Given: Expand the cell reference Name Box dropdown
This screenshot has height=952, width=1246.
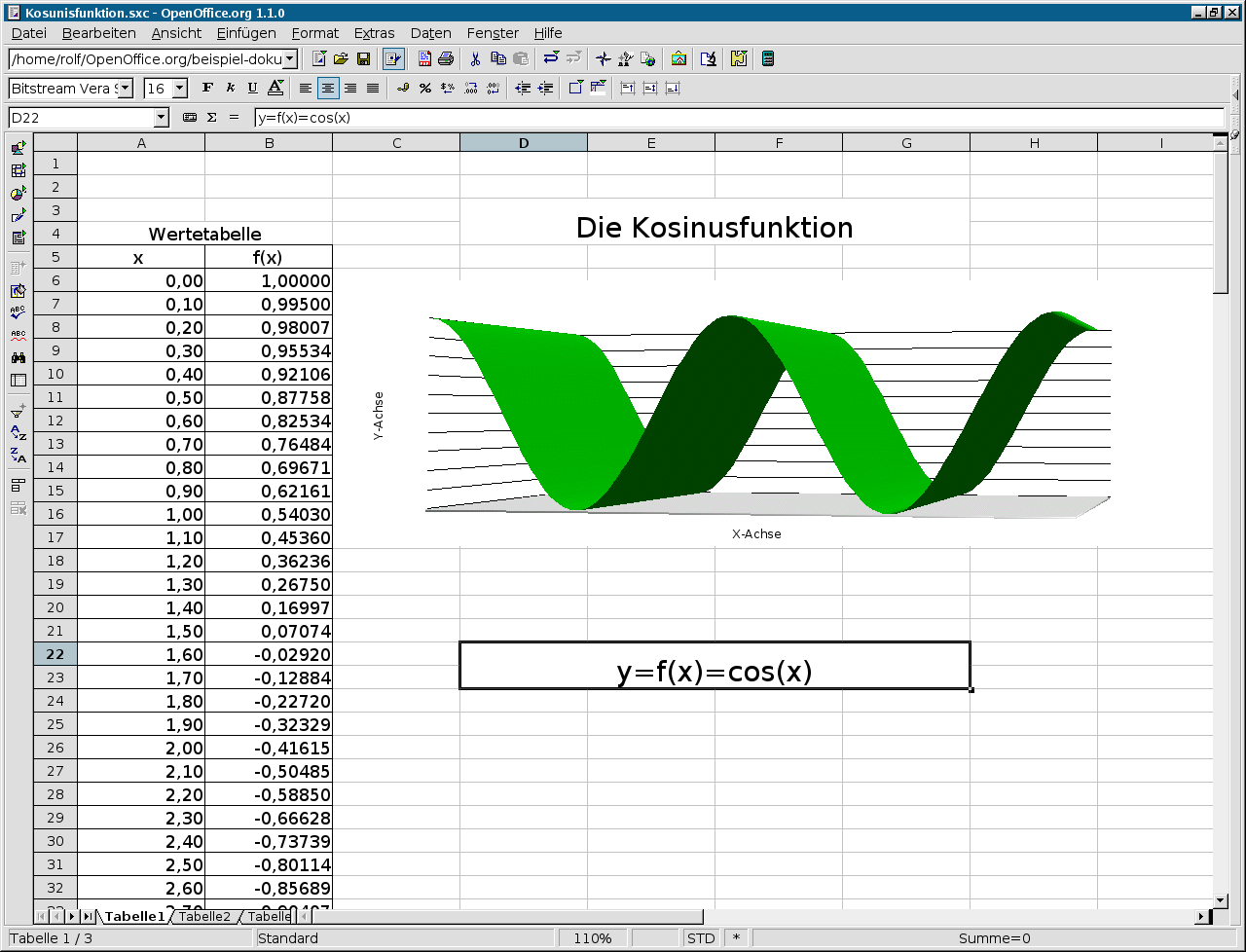Looking at the screenshot, I should 162,118.
